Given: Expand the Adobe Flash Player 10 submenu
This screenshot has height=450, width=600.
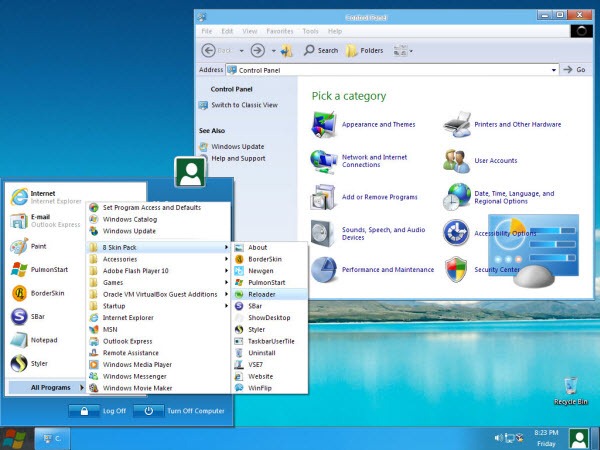Looking at the screenshot, I should 159,271.
